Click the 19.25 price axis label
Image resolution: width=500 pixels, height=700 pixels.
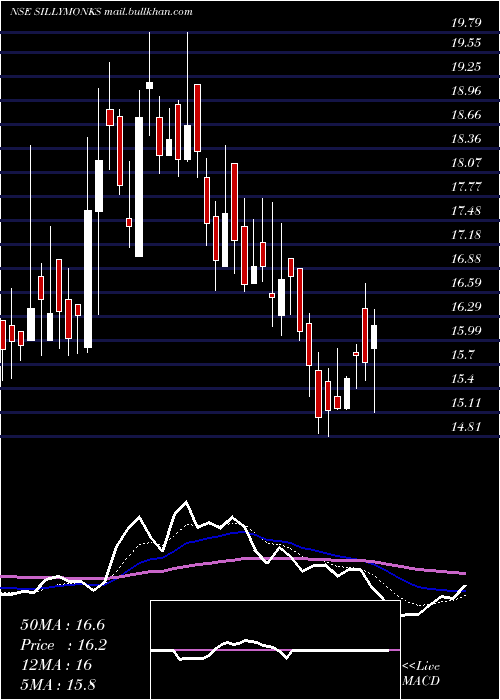[466, 67]
